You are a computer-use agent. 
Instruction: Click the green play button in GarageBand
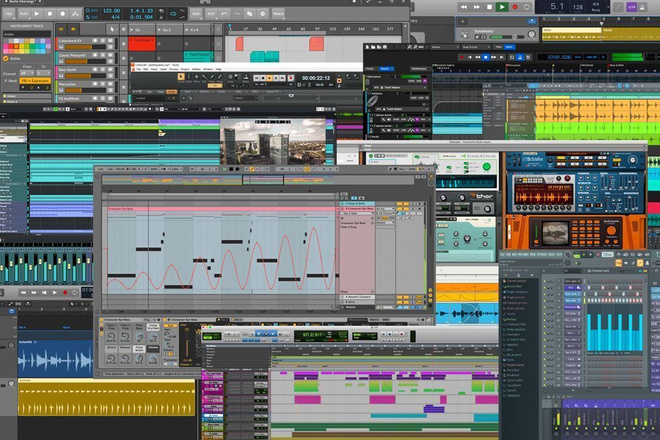pyautogui.click(x=502, y=7)
